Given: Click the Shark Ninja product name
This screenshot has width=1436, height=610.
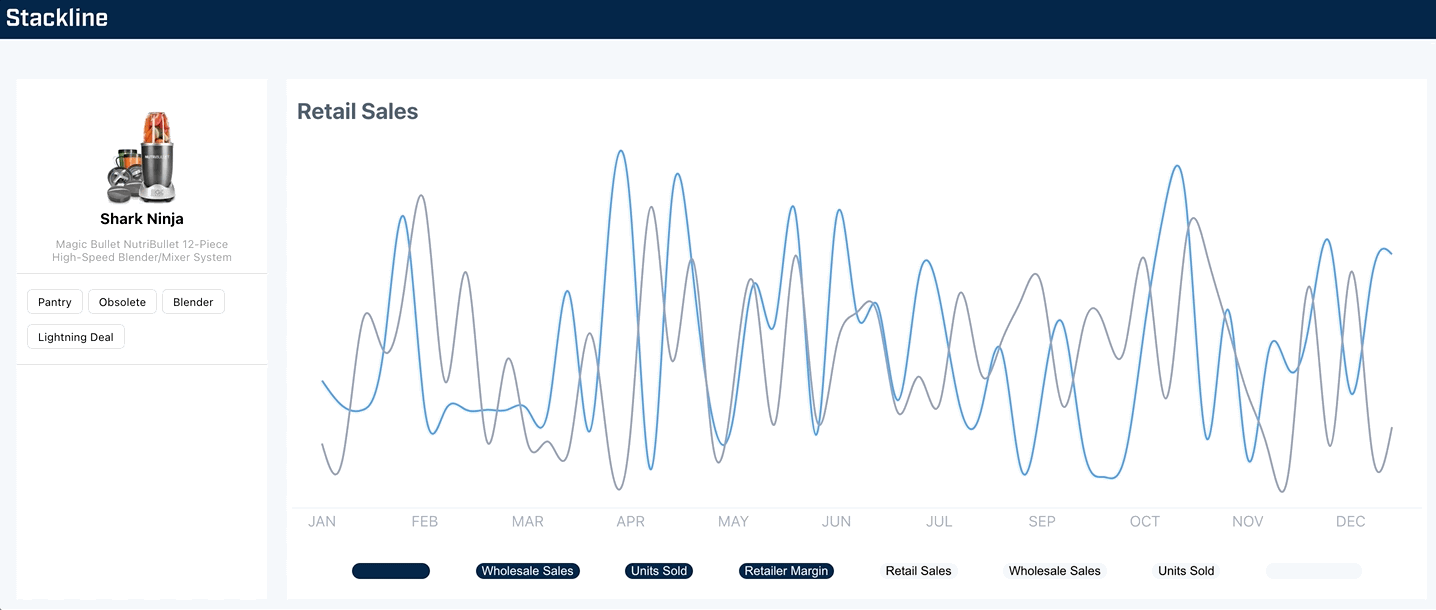Looking at the screenshot, I should point(142,219).
